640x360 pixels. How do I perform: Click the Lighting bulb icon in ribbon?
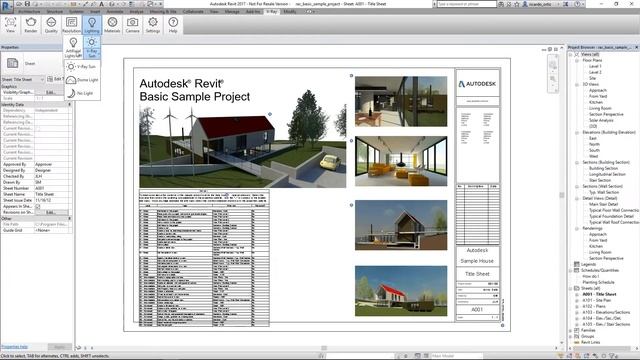coord(92,24)
